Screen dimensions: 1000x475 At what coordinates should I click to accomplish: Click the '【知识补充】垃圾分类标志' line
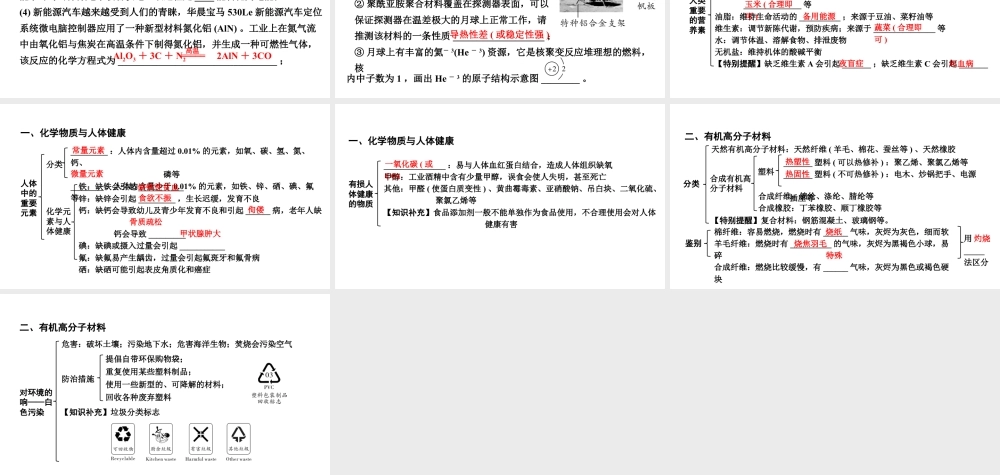click(x=110, y=412)
